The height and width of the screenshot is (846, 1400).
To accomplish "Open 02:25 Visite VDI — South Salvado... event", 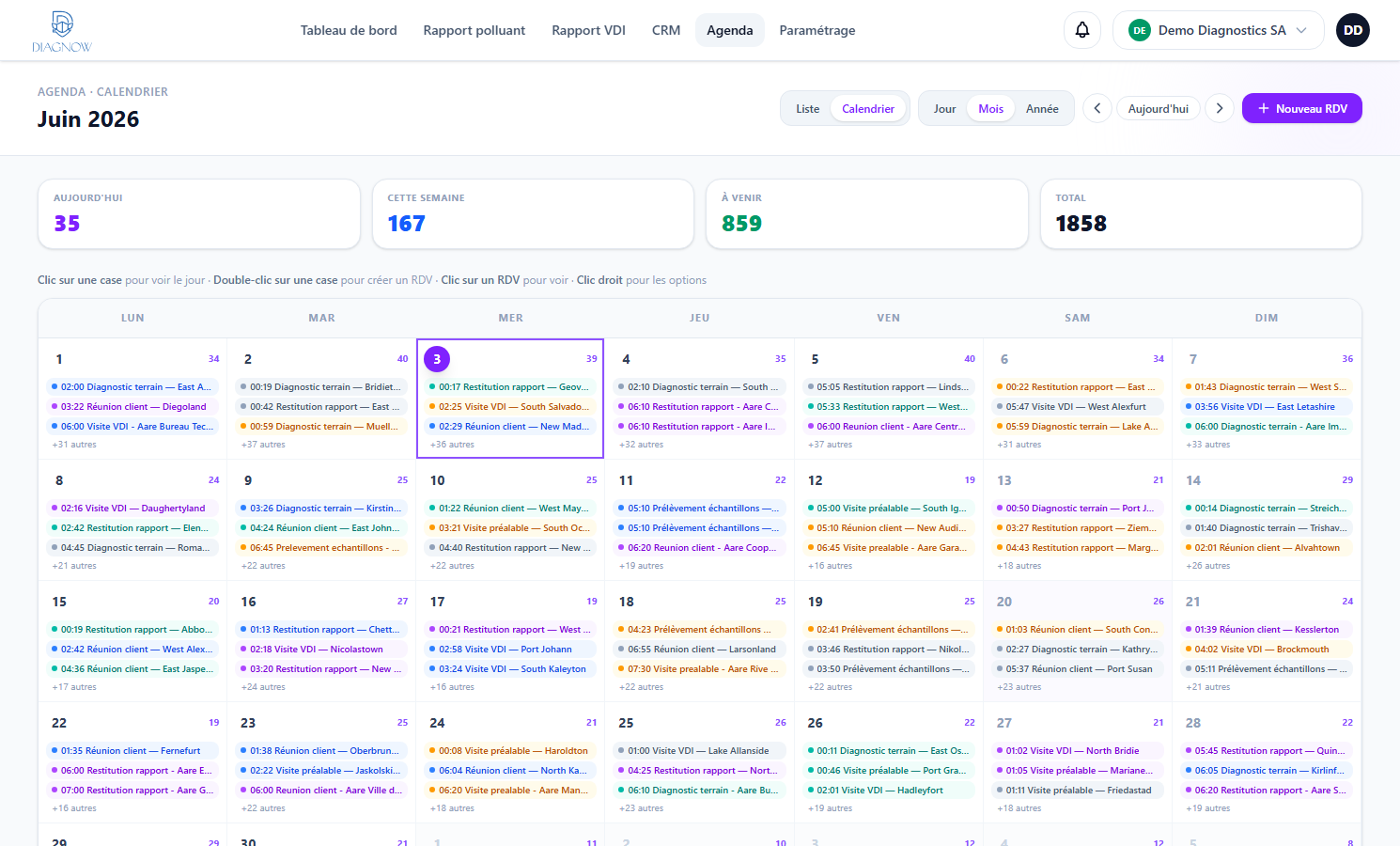I will click(510, 406).
